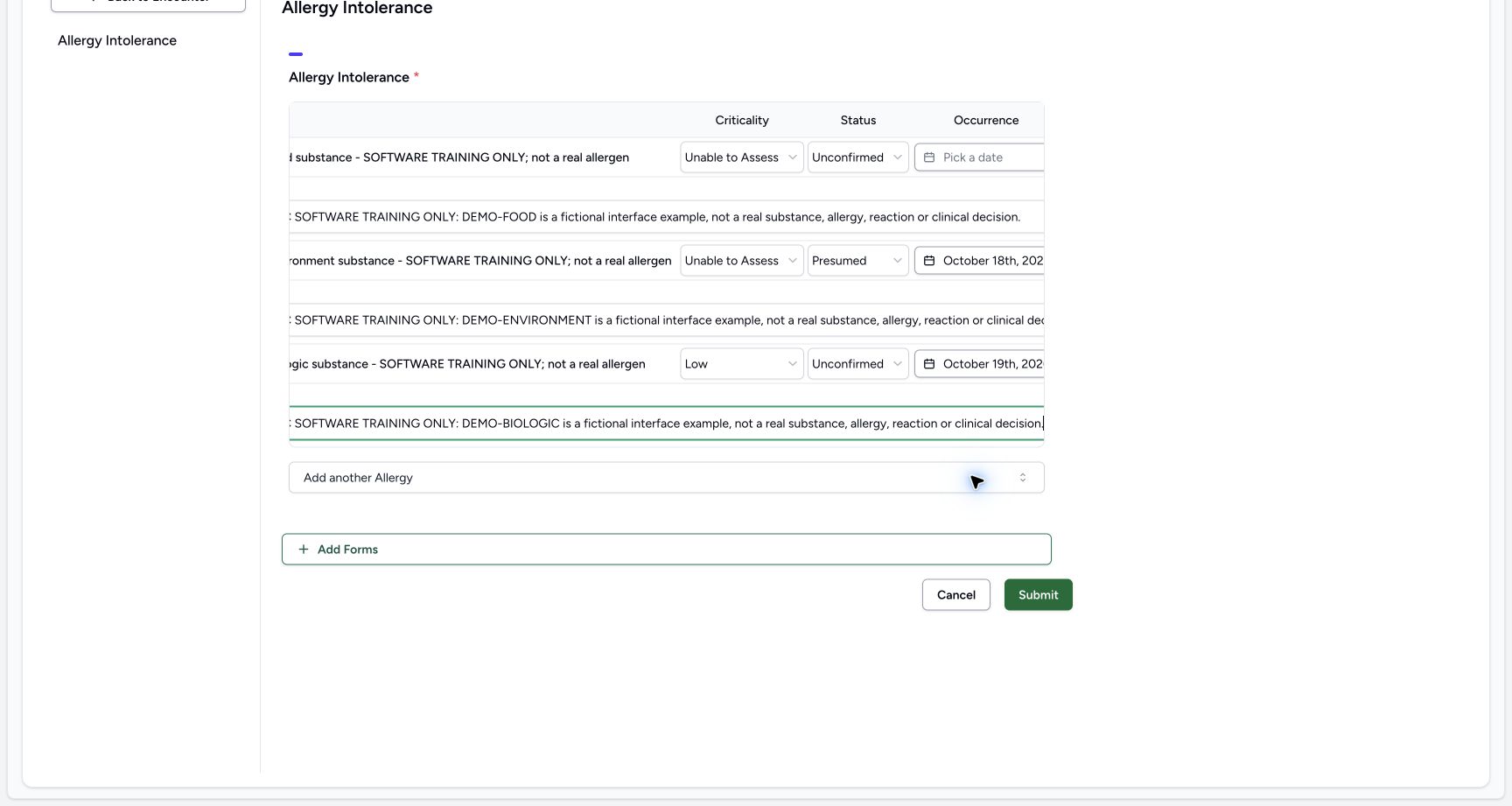The width and height of the screenshot is (1512, 806).
Task: Click the DEMO-FOOD note text field
Action: pos(667,217)
